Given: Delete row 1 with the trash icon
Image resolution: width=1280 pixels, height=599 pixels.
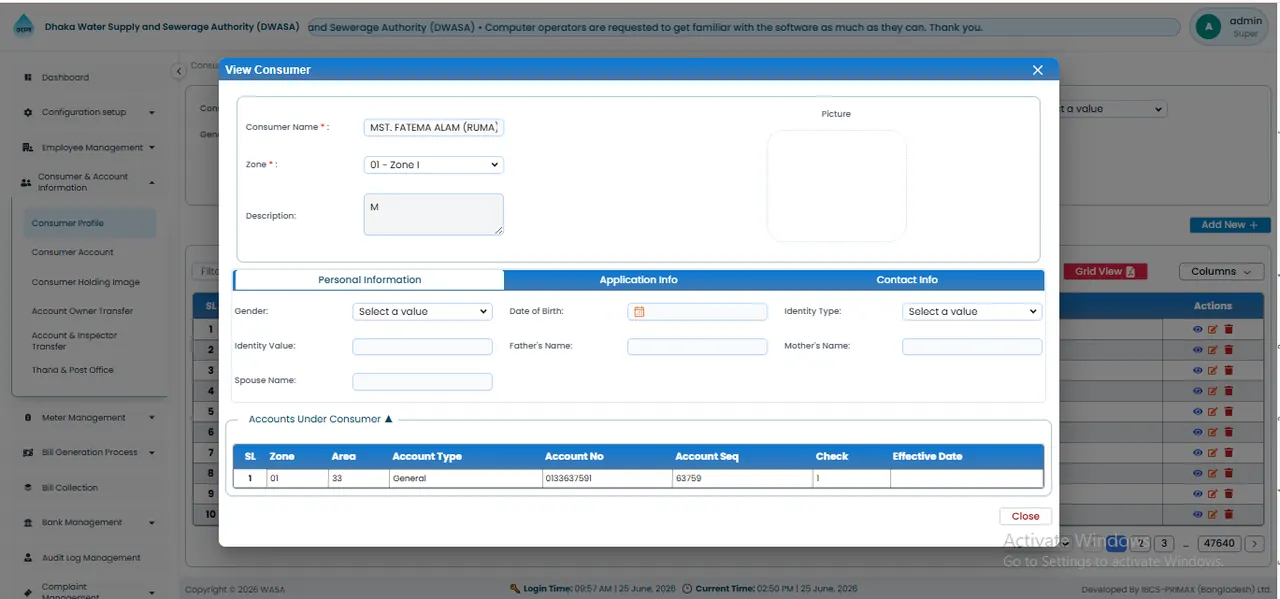Looking at the screenshot, I should [1229, 329].
